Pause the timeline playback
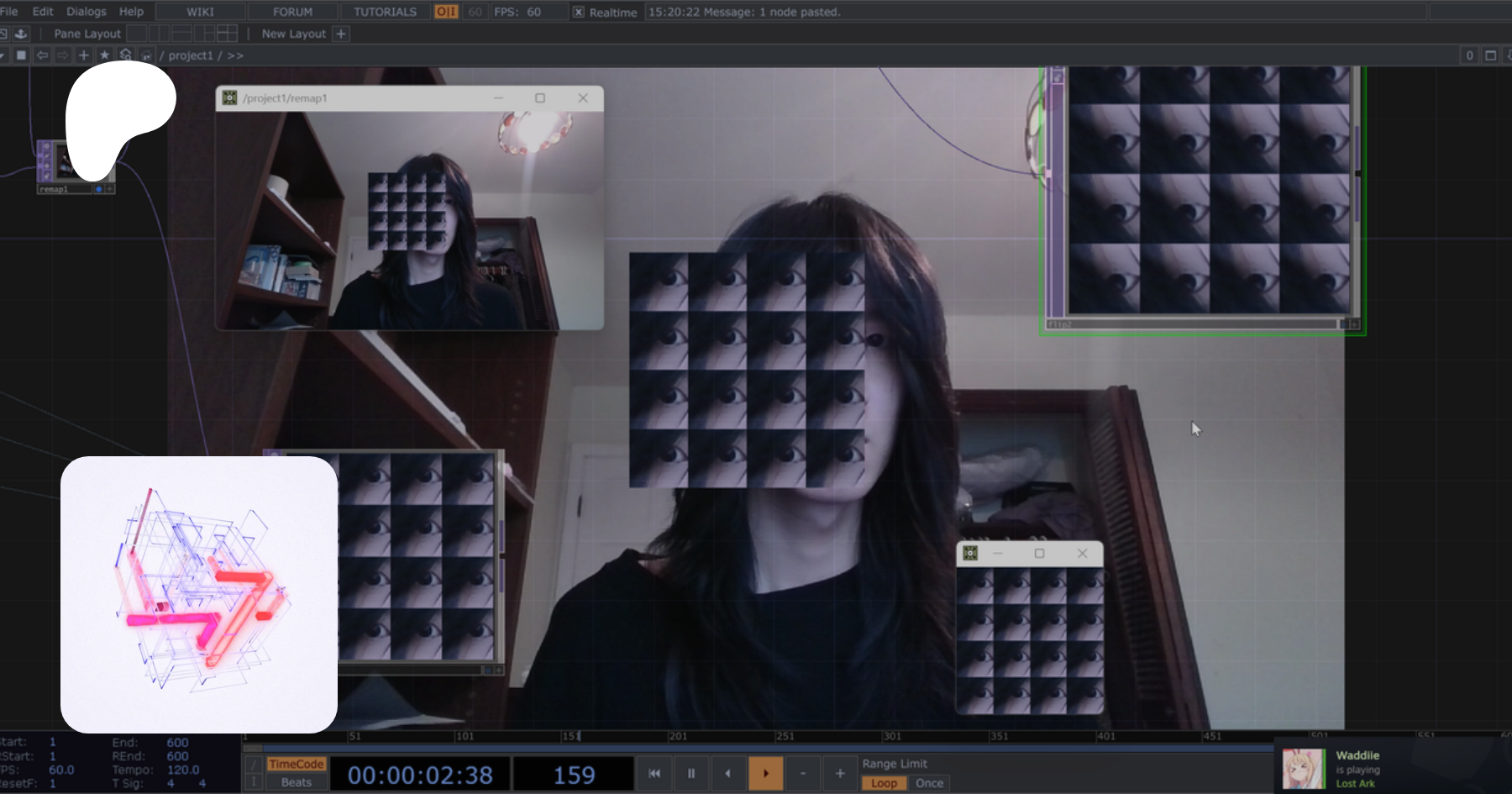Image resolution: width=1512 pixels, height=794 pixels. (691, 773)
